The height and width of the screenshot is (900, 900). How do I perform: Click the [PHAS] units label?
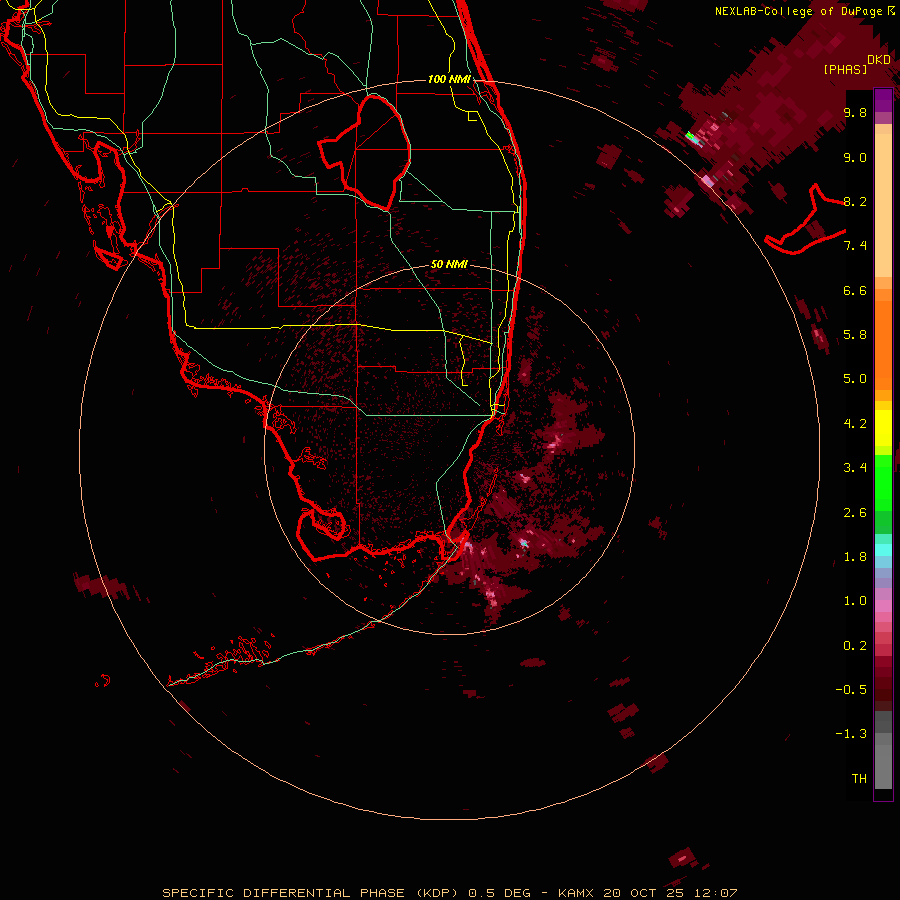pyautogui.click(x=845, y=70)
